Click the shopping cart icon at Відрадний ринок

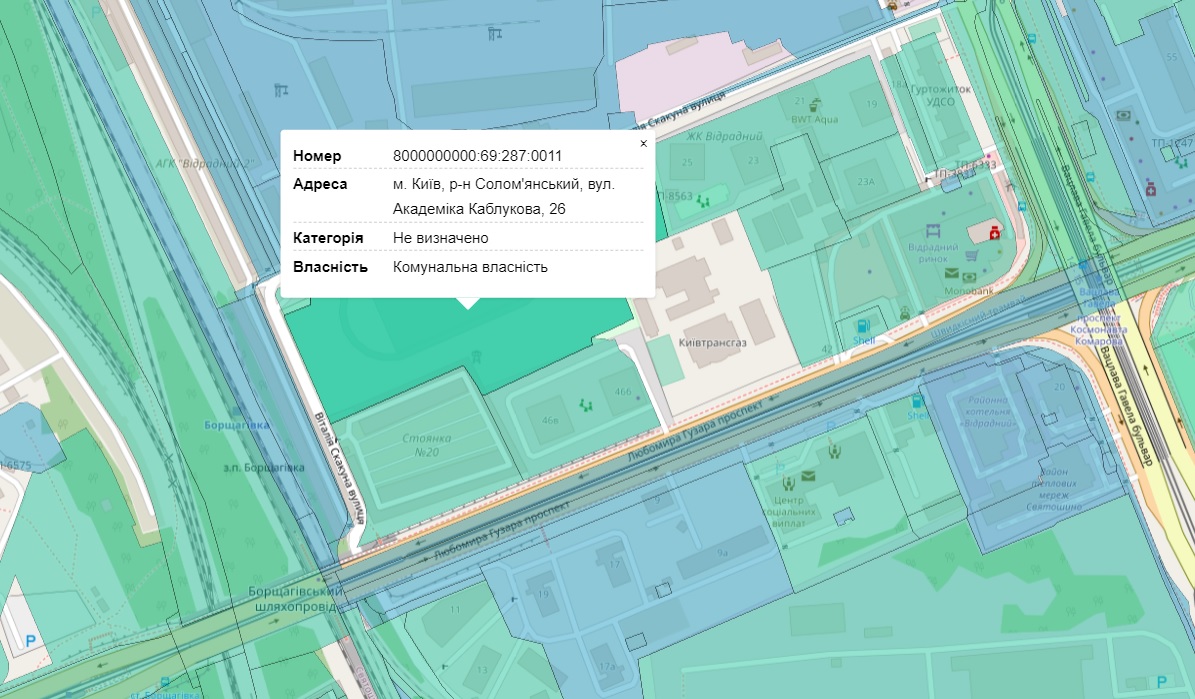point(971,255)
